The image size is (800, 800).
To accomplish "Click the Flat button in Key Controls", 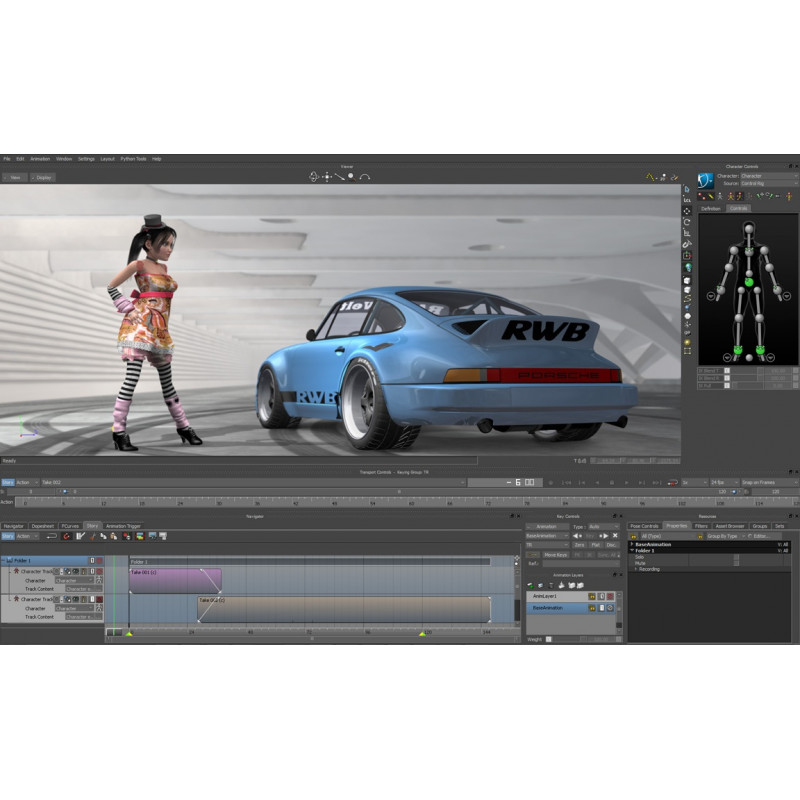I will tap(596, 545).
